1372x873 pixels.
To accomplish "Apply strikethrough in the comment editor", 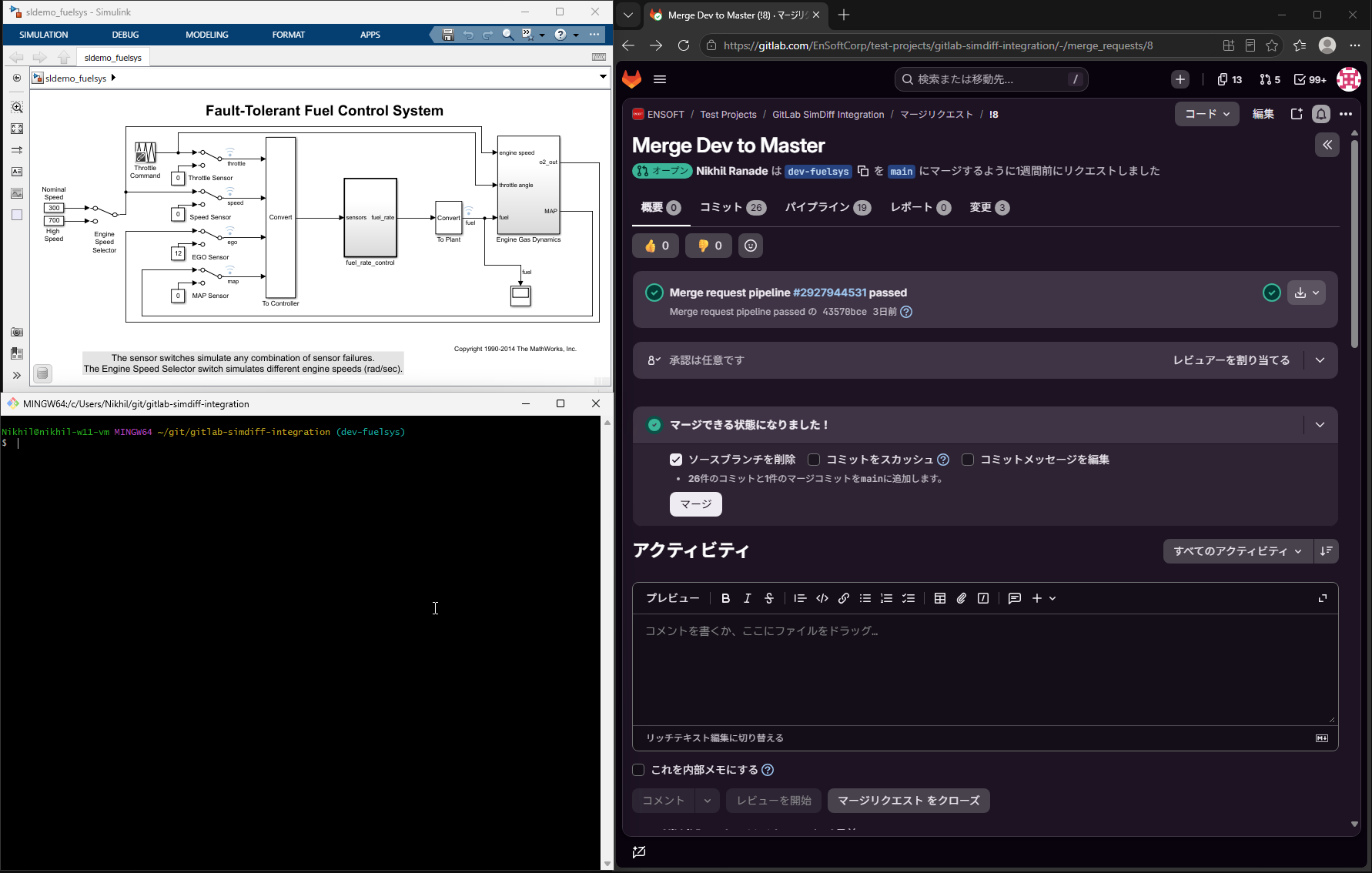I will (x=768, y=598).
